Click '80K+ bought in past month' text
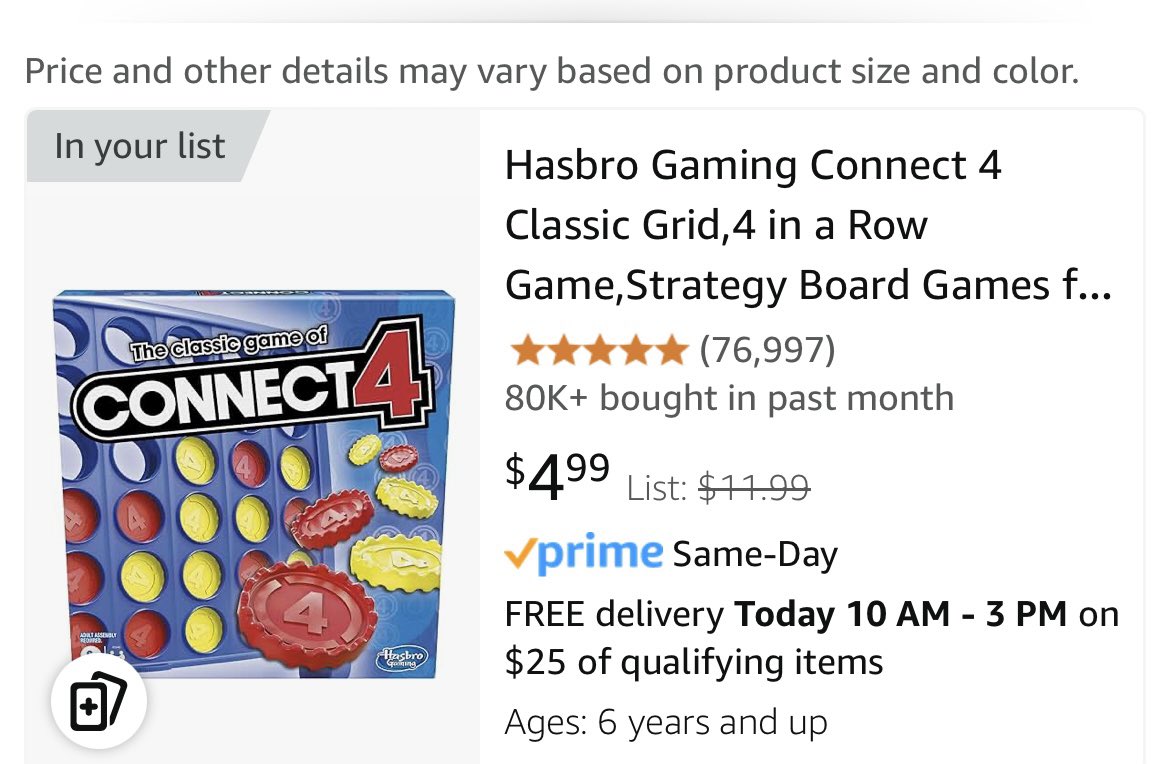This screenshot has width=1170, height=764. (729, 398)
